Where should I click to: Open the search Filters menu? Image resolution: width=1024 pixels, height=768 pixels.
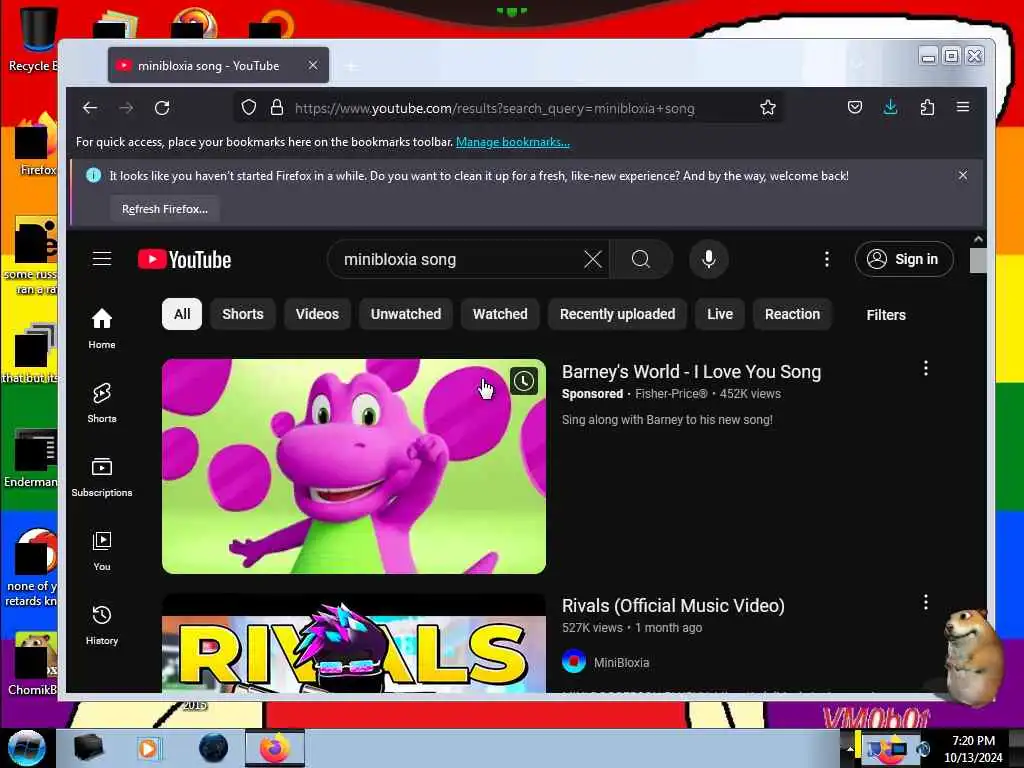pos(886,315)
